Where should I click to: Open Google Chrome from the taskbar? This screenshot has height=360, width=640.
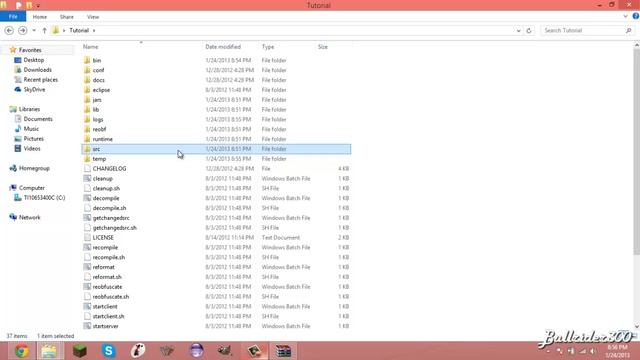pyautogui.click(x=21, y=351)
